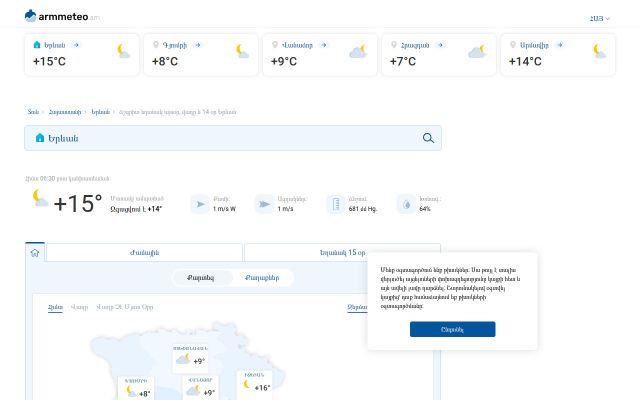Click the Երևան city search field
This screenshot has width=640, height=400.
pyautogui.click(x=233, y=138)
